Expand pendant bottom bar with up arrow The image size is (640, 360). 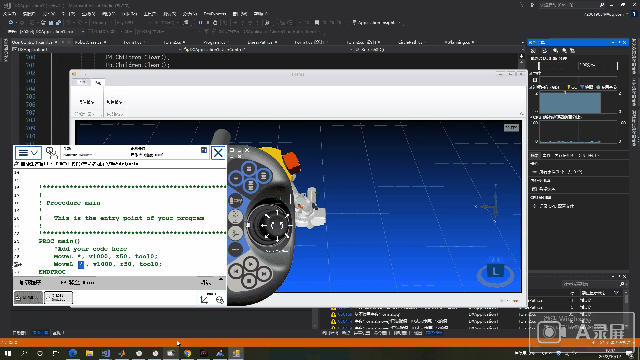point(221,279)
